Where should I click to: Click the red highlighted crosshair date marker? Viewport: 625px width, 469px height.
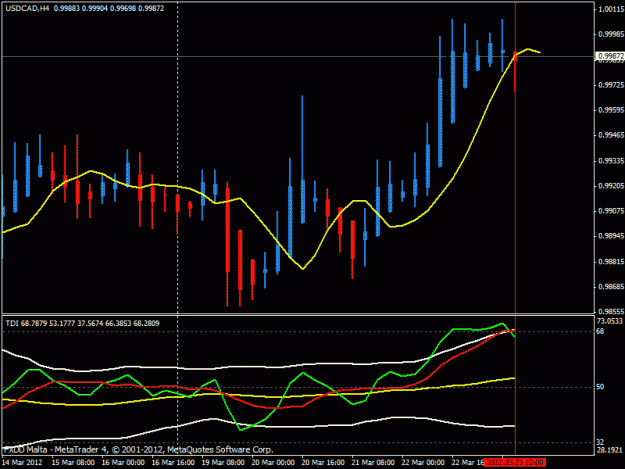pyautogui.click(x=515, y=463)
